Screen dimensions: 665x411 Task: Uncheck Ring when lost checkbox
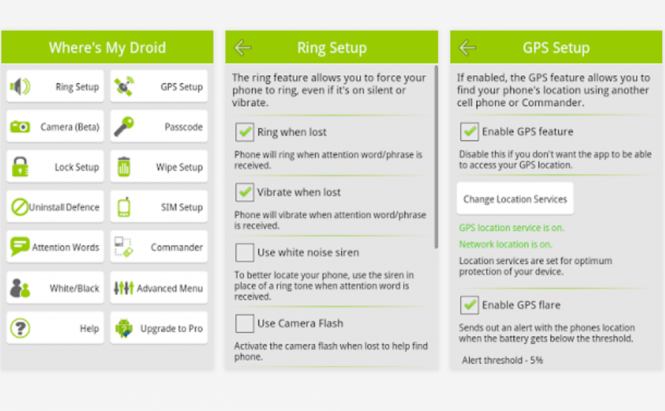pyautogui.click(x=245, y=132)
